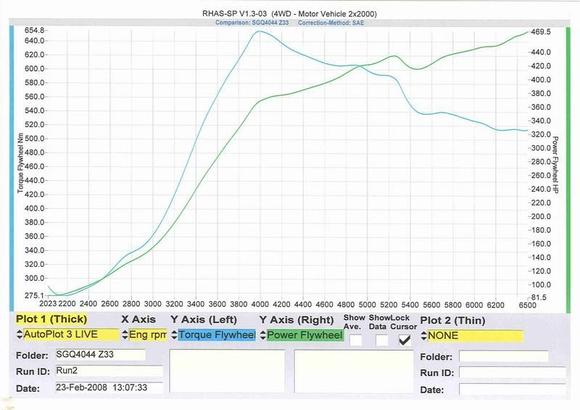The image size is (580, 410).
Task: Click the Plot 1 (Thick) heading
Action: [51, 319]
